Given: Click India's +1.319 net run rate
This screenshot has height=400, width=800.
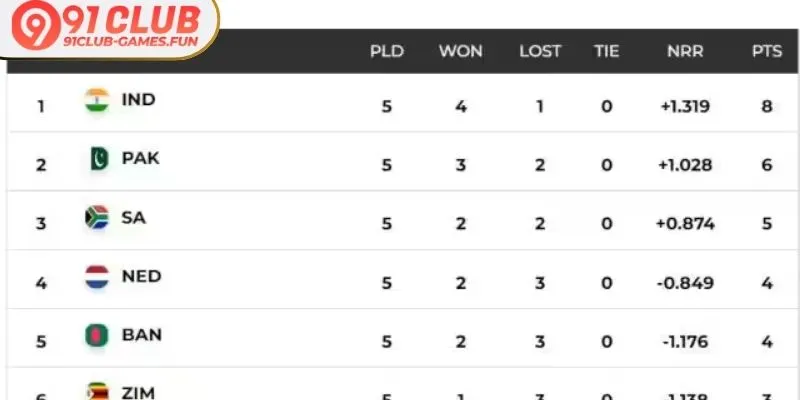Looking at the screenshot, I should (684, 106).
